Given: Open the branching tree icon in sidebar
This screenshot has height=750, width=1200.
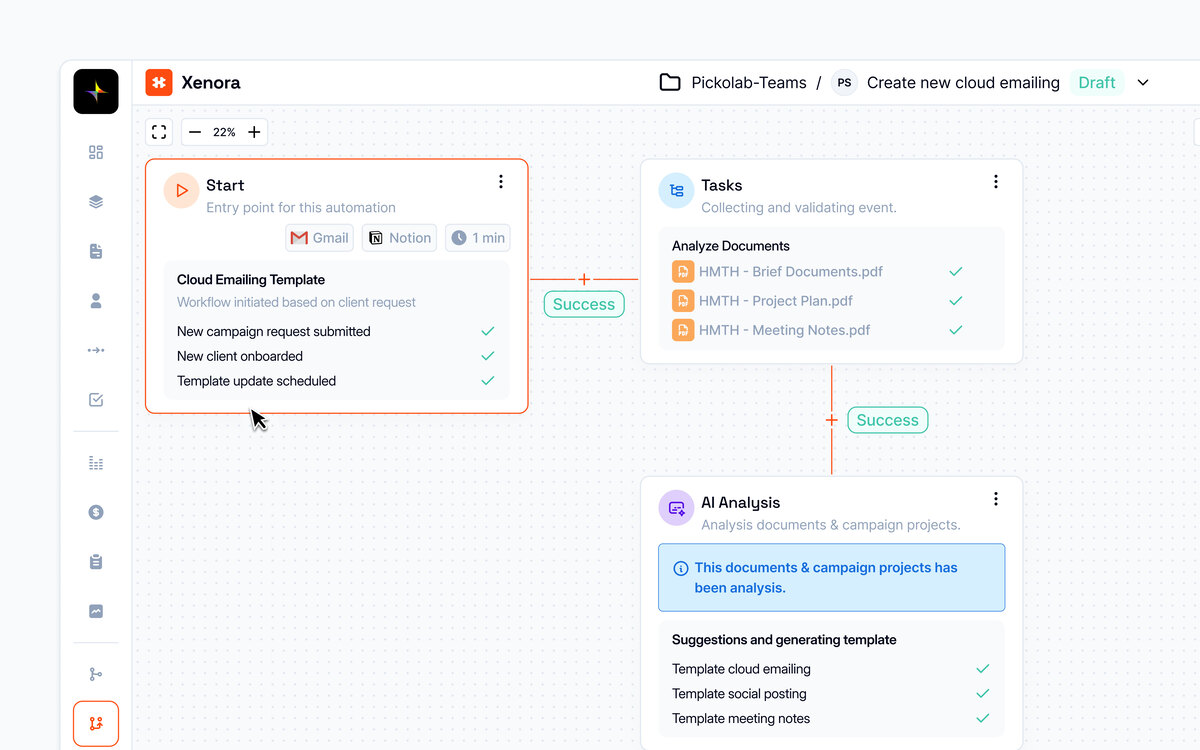Looking at the screenshot, I should (x=96, y=674).
